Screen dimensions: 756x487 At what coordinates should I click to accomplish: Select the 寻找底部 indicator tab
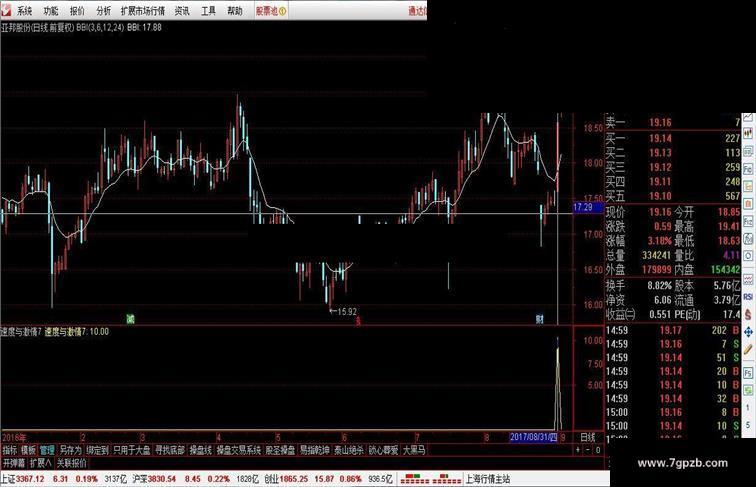point(170,450)
